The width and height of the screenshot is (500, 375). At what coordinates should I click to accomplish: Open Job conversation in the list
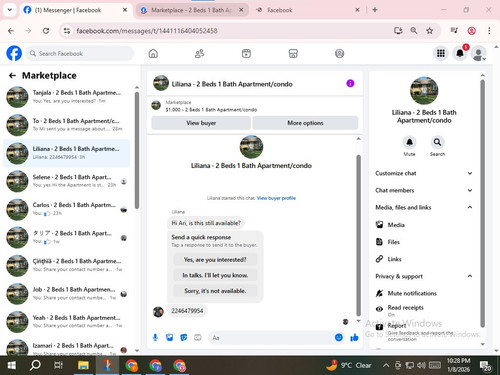[x=67, y=293]
